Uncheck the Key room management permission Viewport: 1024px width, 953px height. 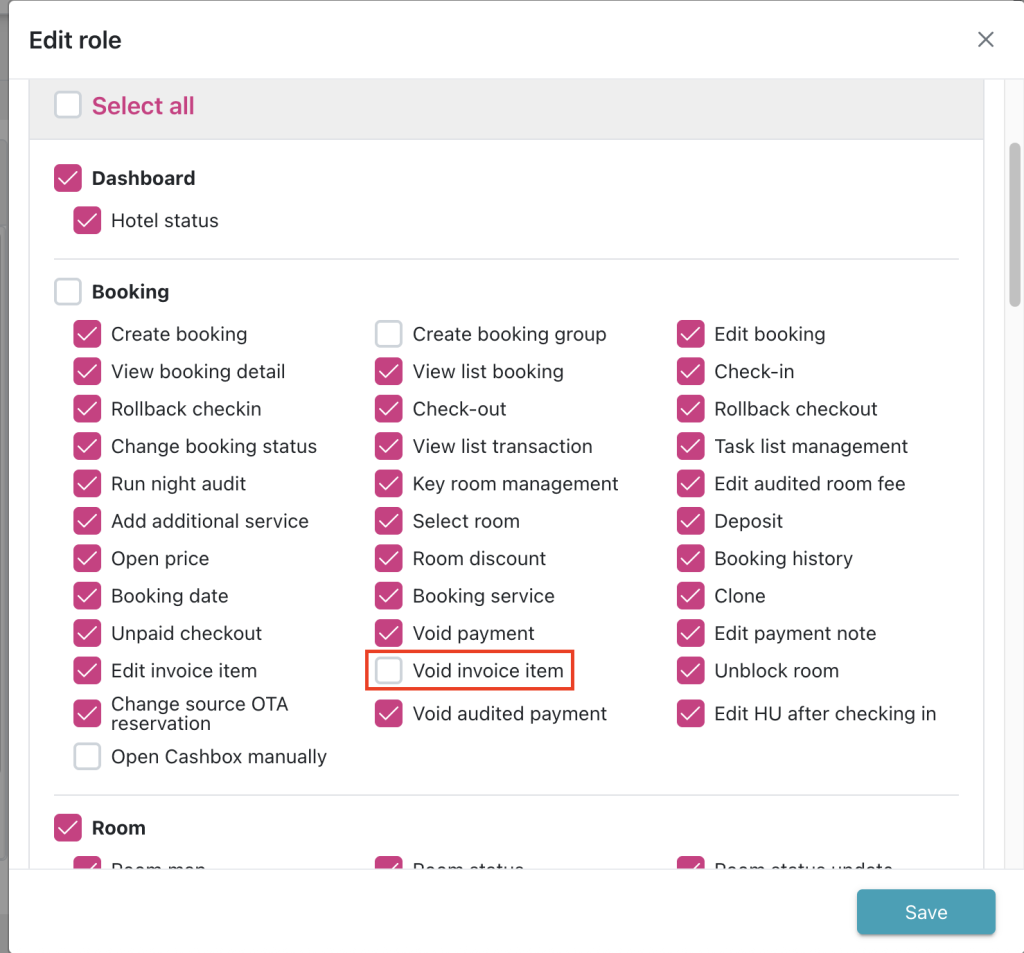(389, 484)
